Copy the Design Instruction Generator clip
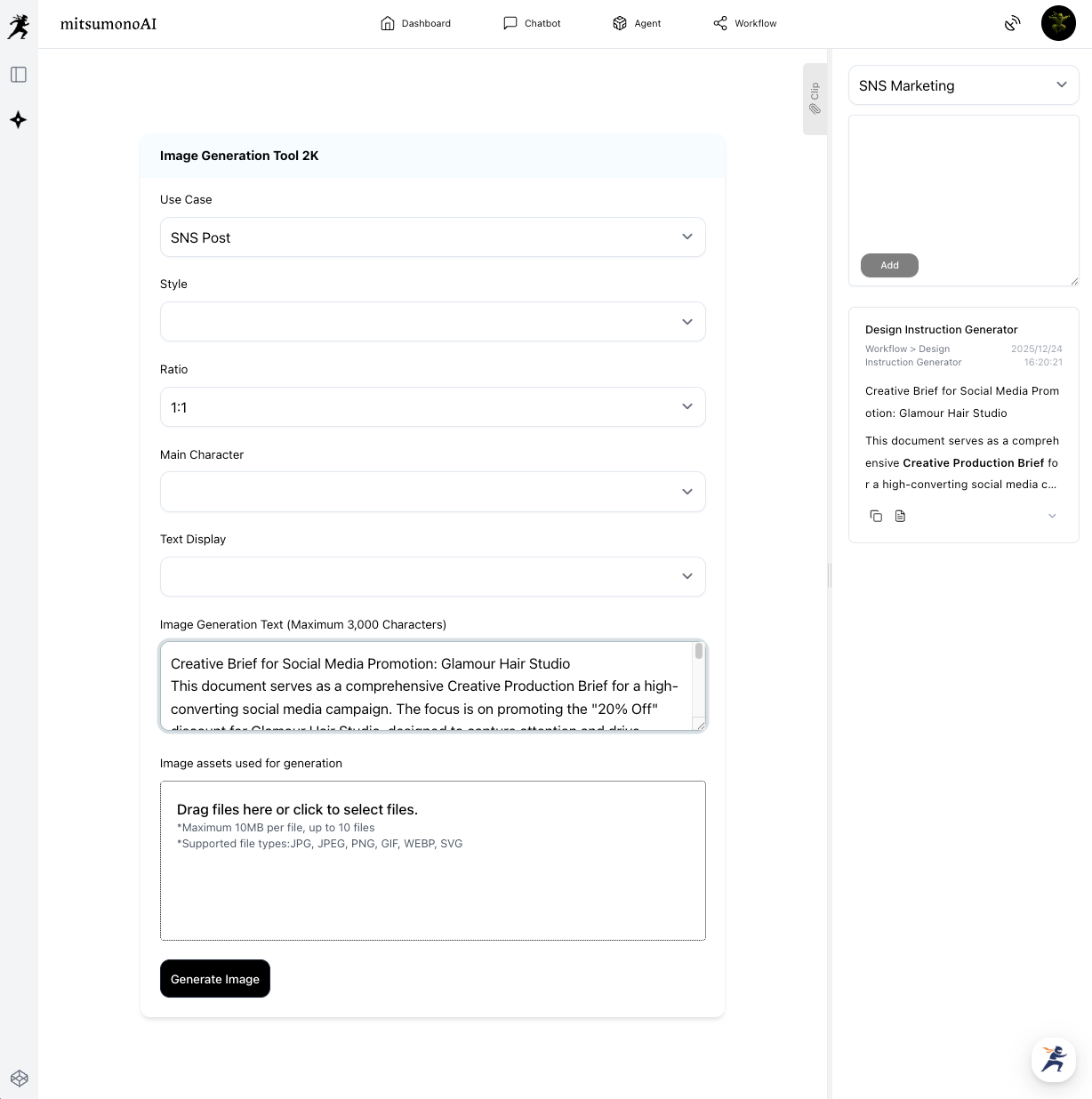This screenshot has height=1099, width=1092. point(876,516)
